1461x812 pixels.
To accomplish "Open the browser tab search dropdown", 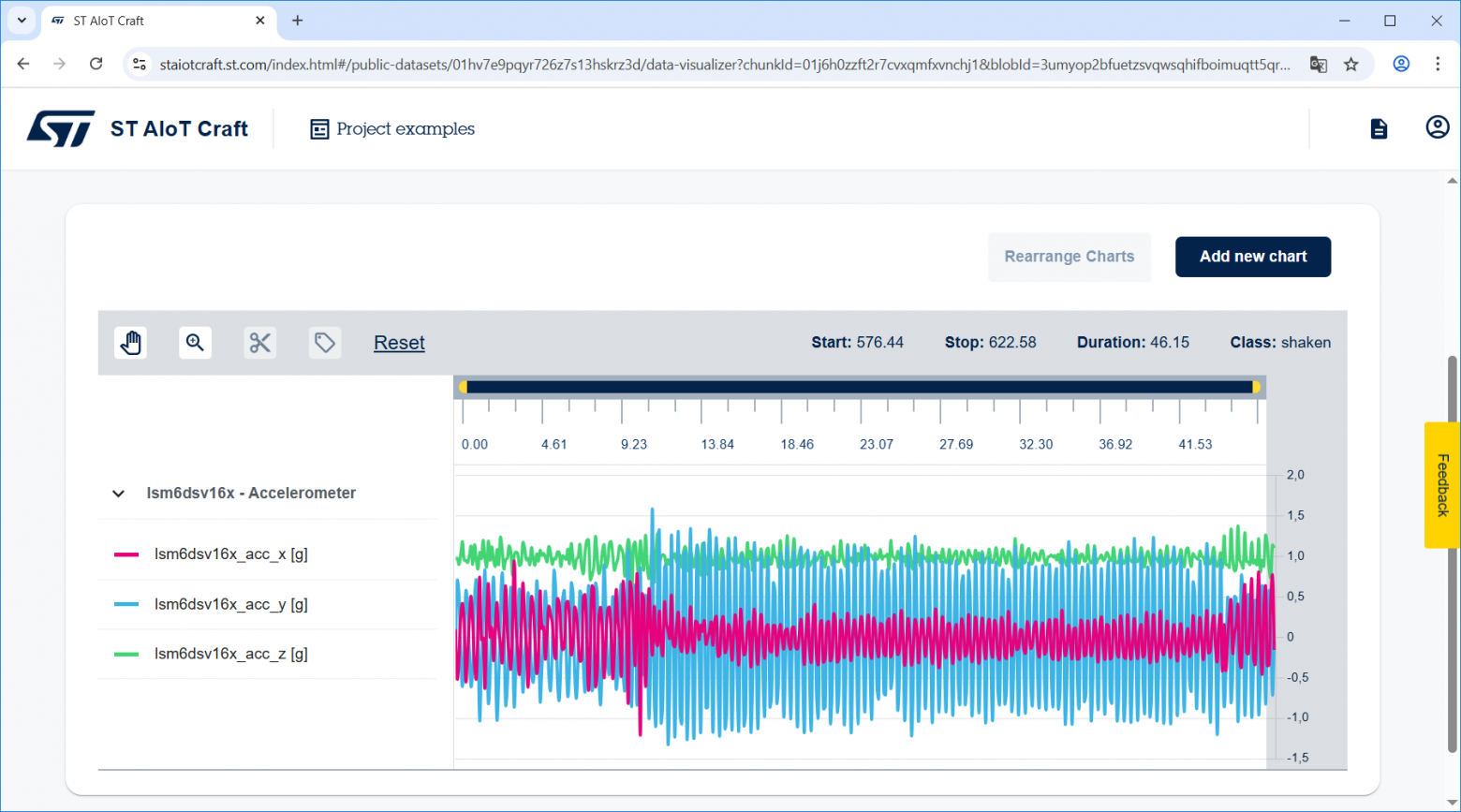I will pyautogui.click(x=22, y=21).
